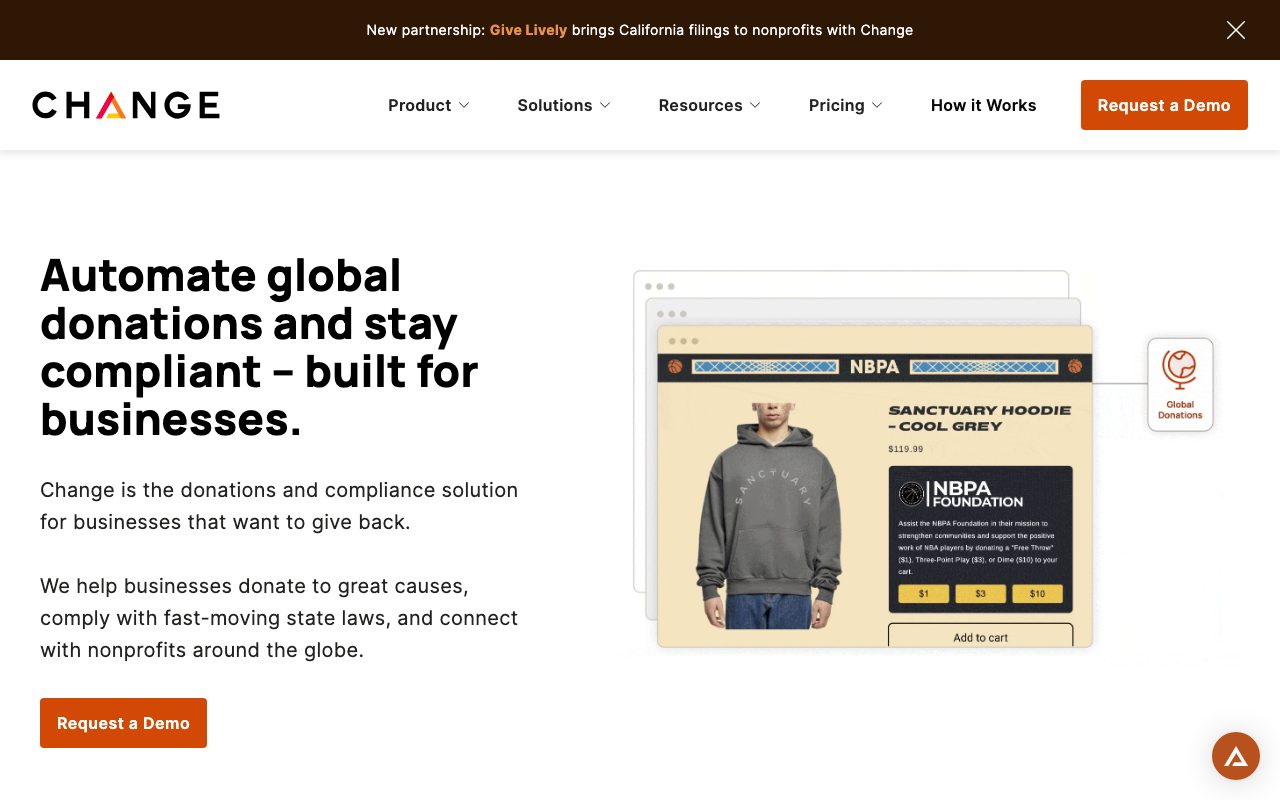Open the Product menu
Viewport: 1280px width, 800px height.
click(x=419, y=105)
